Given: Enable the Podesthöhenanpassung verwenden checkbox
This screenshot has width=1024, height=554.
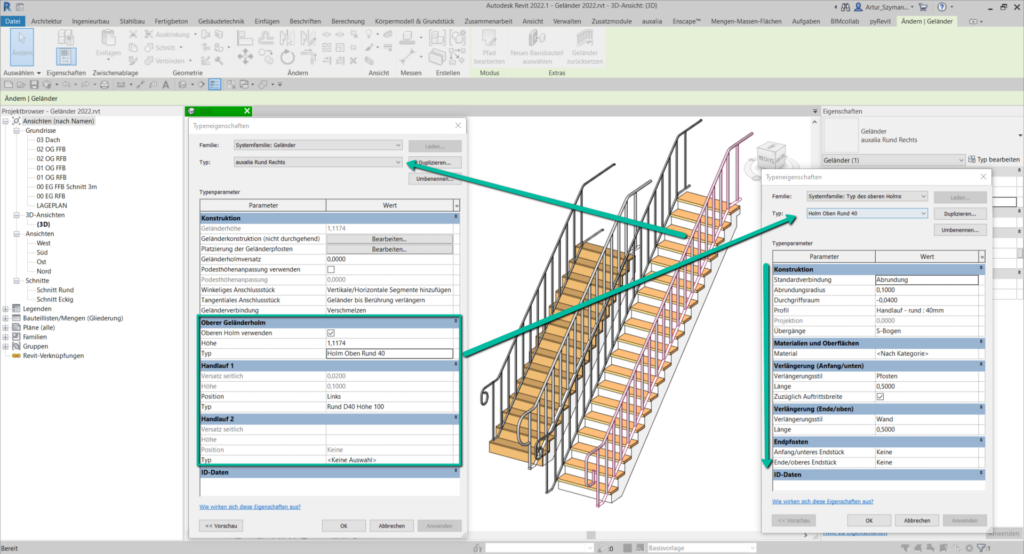Looking at the screenshot, I should pyautogui.click(x=331, y=270).
